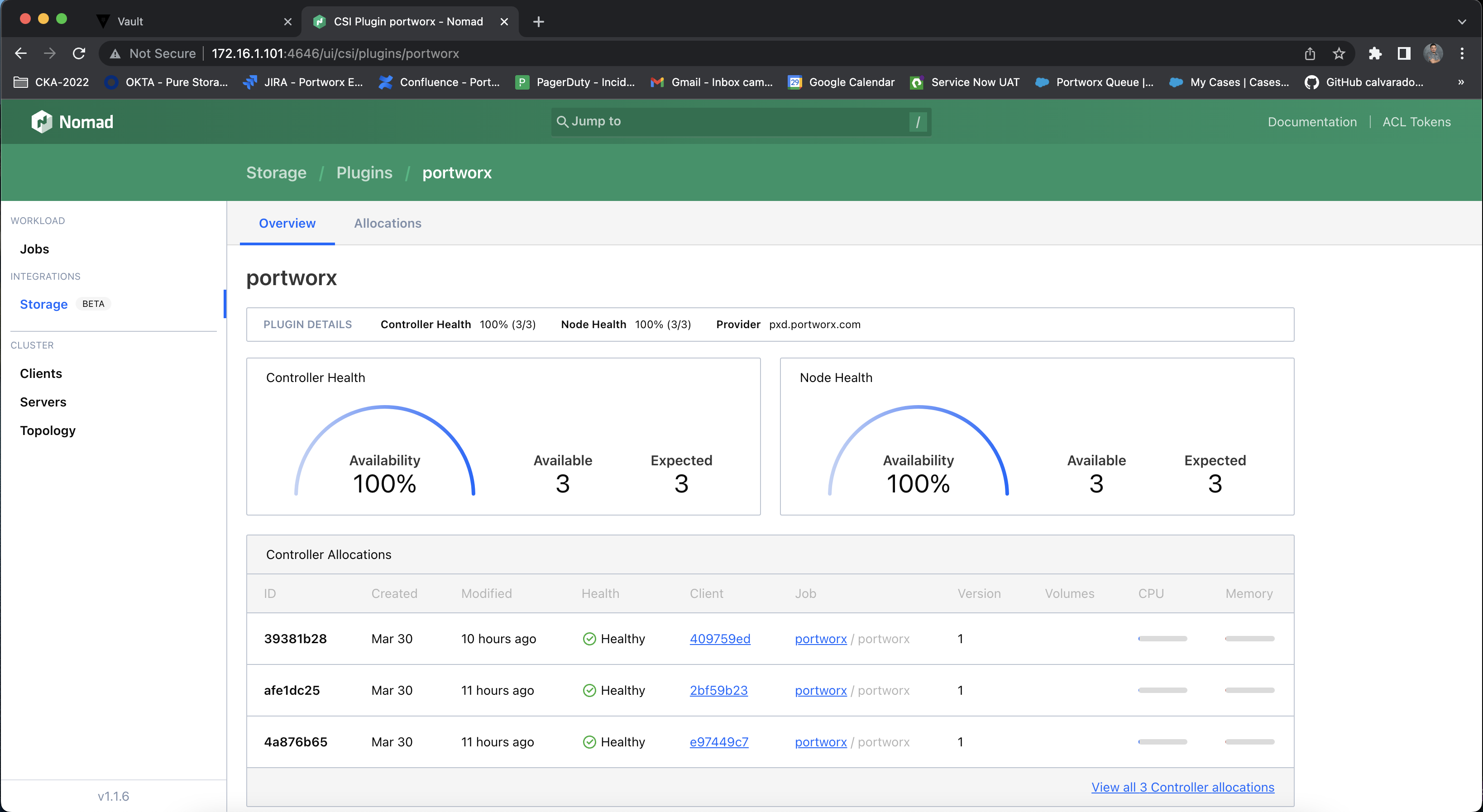The width and height of the screenshot is (1483, 812).
Task: Click the Not Secure warning icon
Action: [116, 53]
